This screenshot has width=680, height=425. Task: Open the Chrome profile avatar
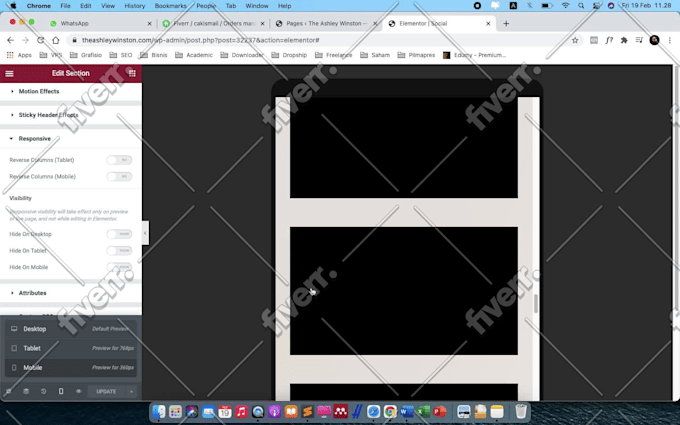654,40
